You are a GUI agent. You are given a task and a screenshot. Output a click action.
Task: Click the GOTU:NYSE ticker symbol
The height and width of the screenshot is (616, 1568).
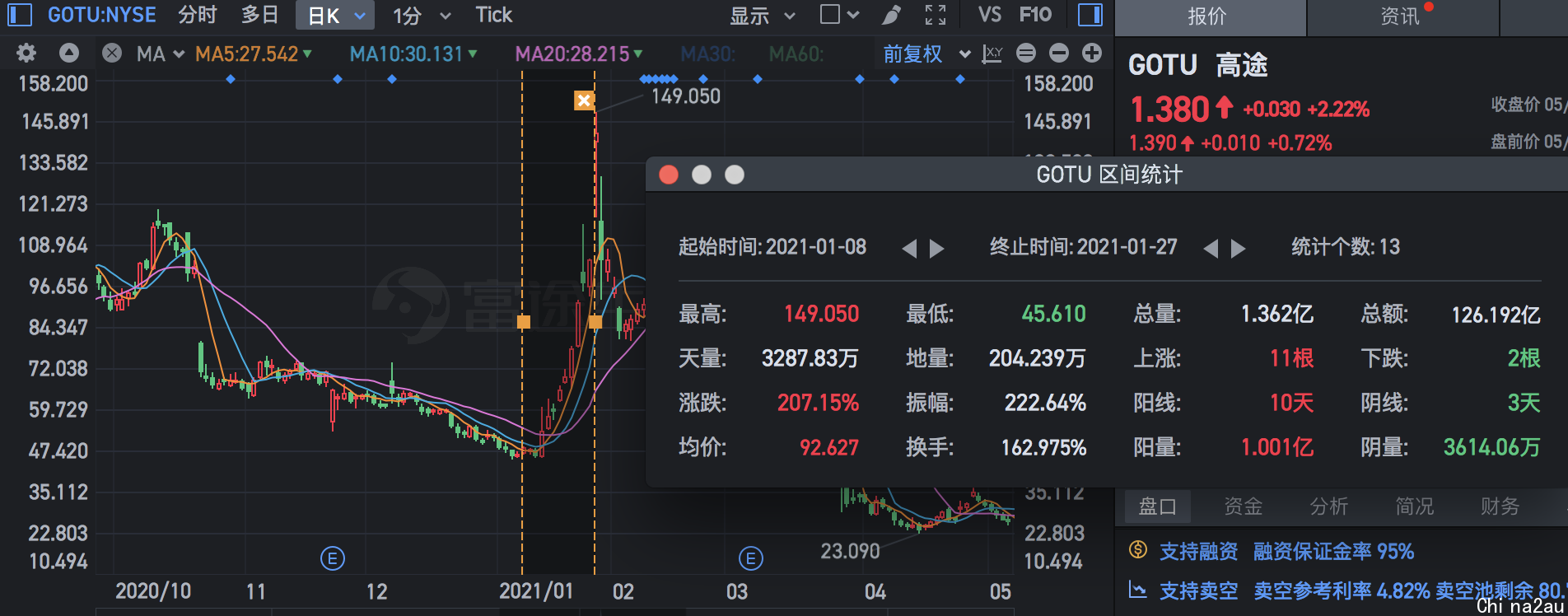tap(102, 15)
